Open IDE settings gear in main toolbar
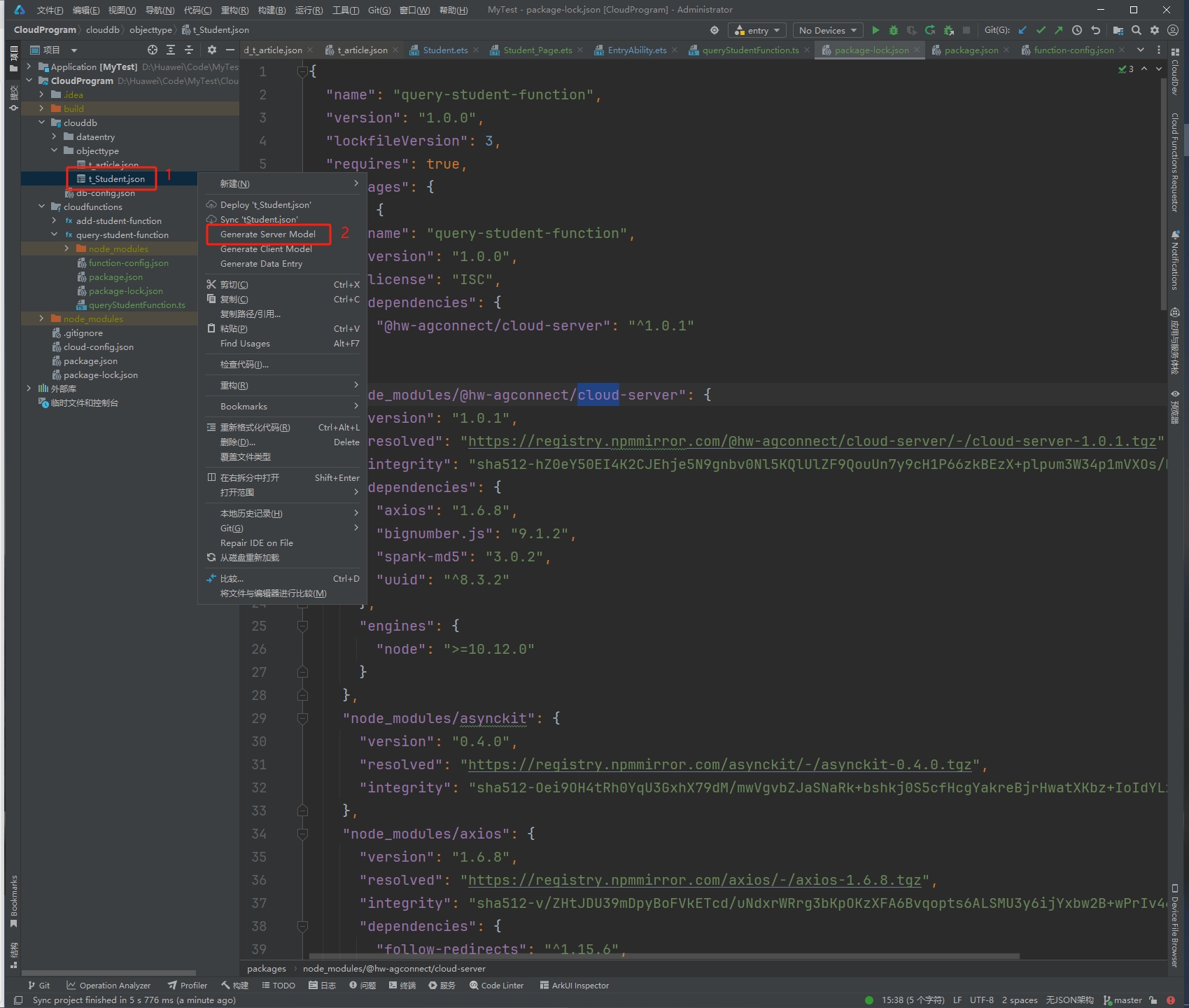The width and height of the screenshot is (1189, 1008). coord(1155,30)
